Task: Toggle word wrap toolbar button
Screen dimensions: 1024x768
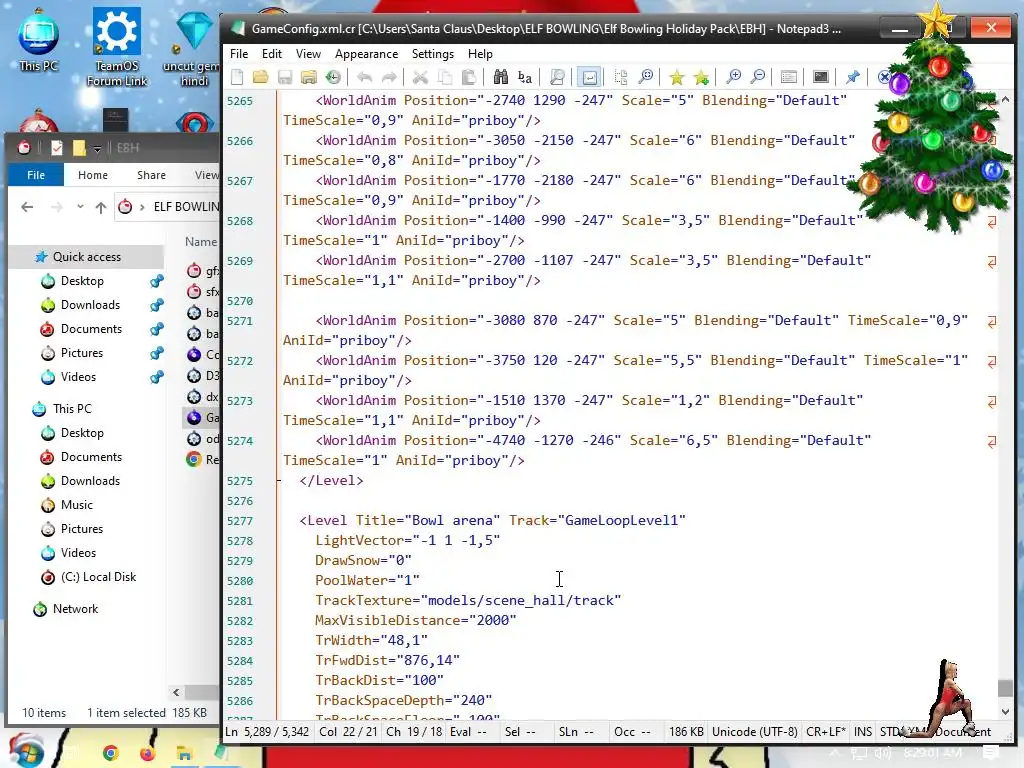Action: coord(589,78)
